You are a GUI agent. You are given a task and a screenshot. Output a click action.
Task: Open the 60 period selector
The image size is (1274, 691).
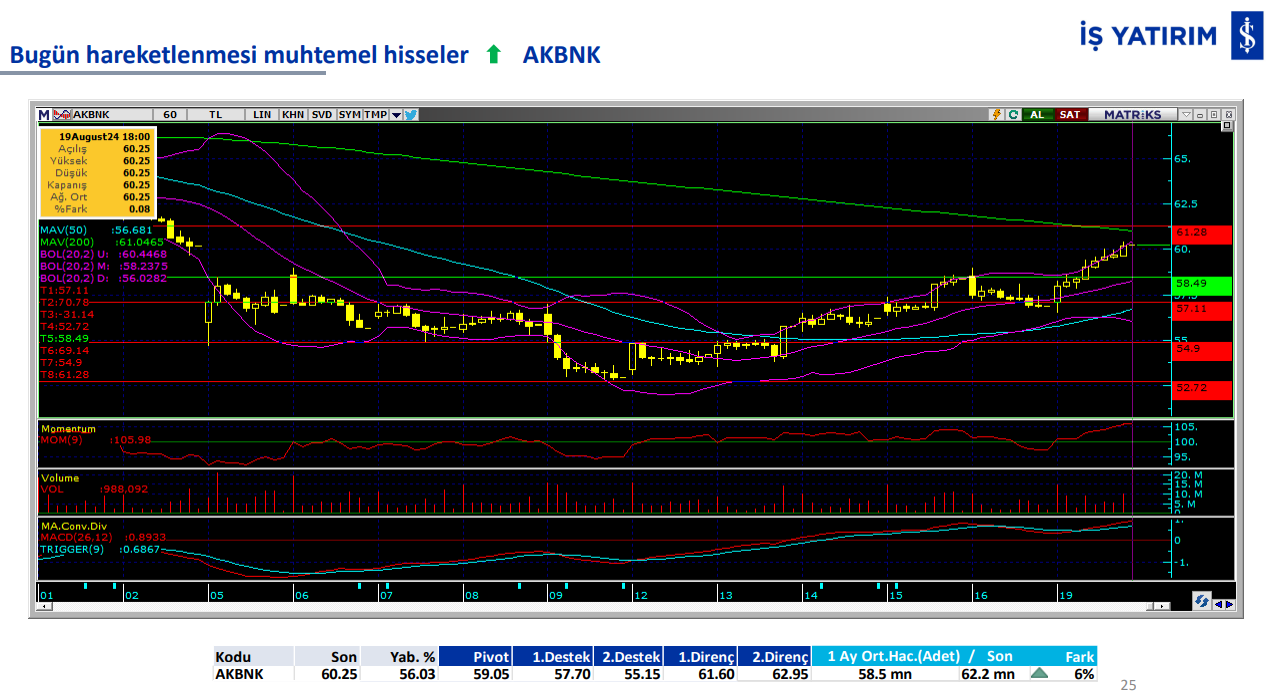click(170, 115)
